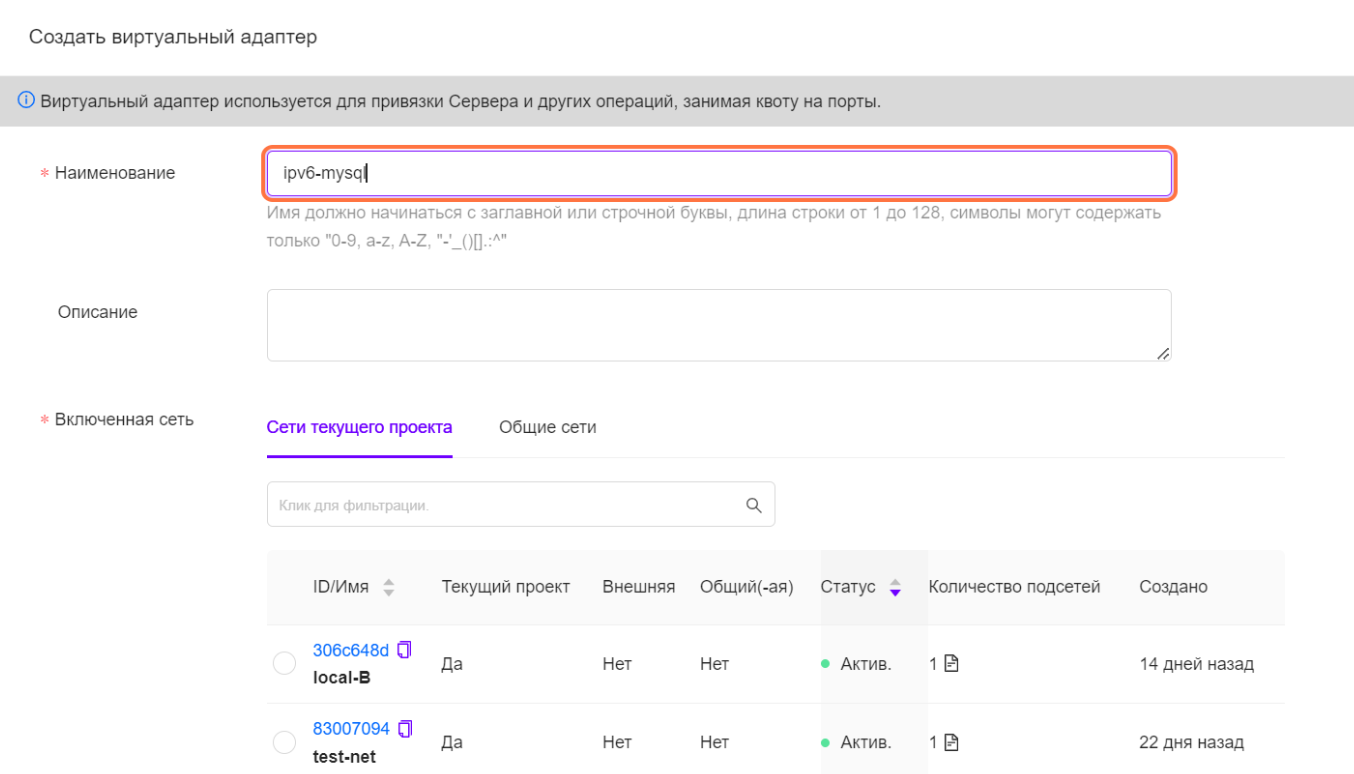Click the search magnifier icon in filter
Image resolution: width=1354 pixels, height=774 pixels.
(754, 505)
